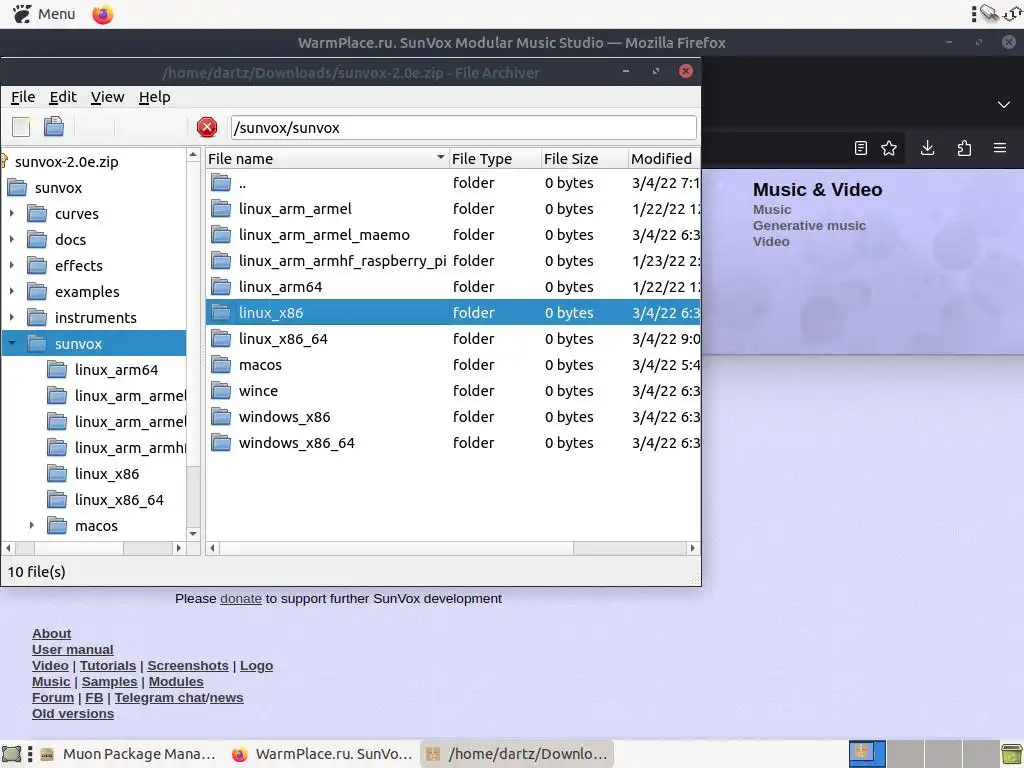
Task: Open the Samples link on webpage
Action: point(110,682)
